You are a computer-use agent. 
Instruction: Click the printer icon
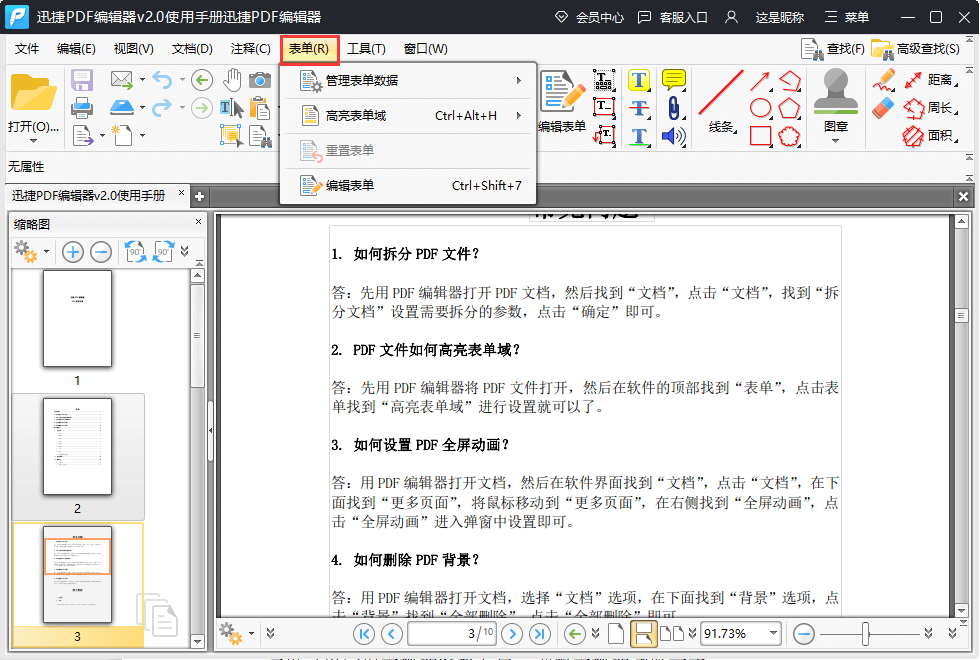82,107
